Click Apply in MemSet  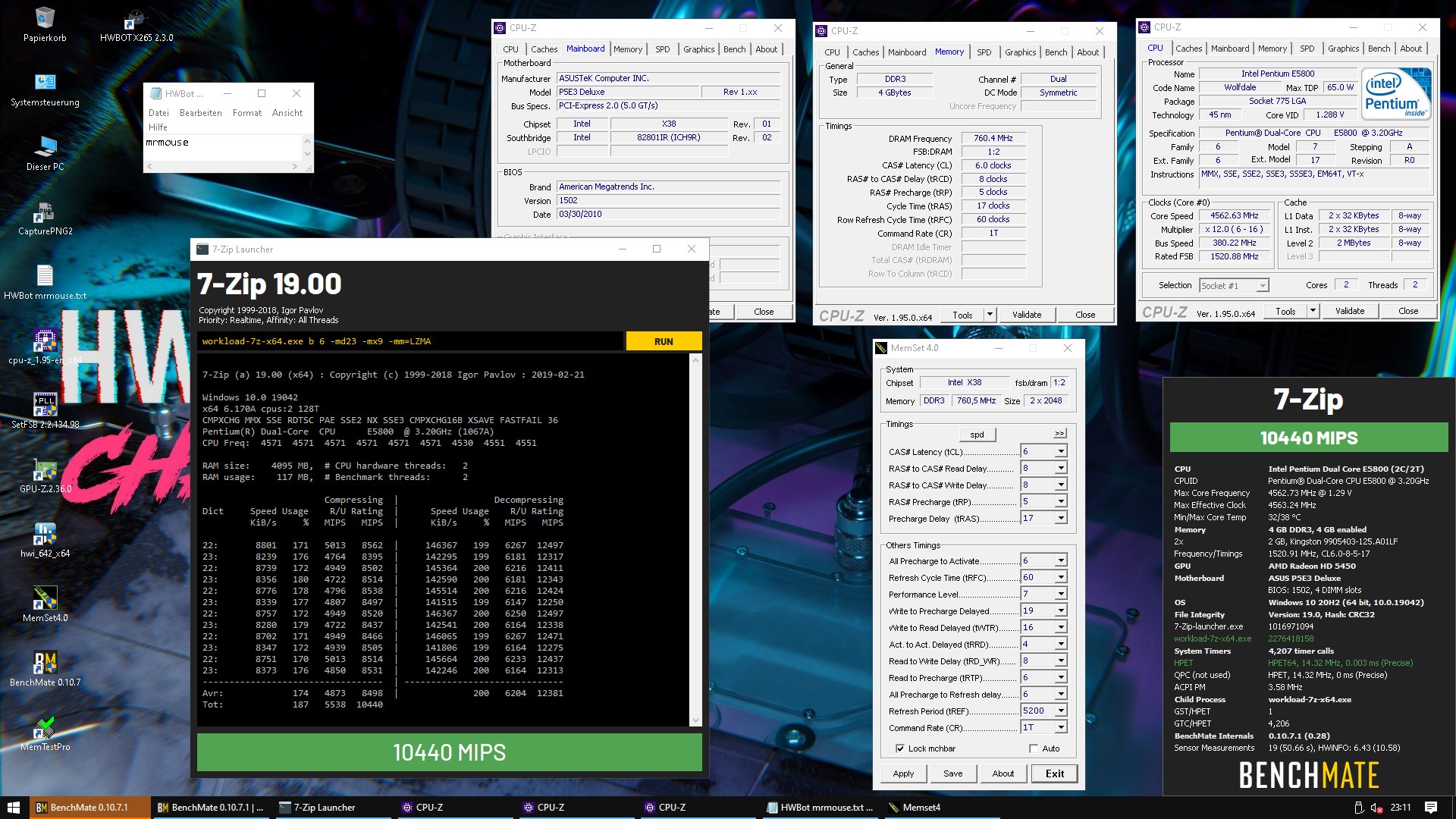click(903, 773)
